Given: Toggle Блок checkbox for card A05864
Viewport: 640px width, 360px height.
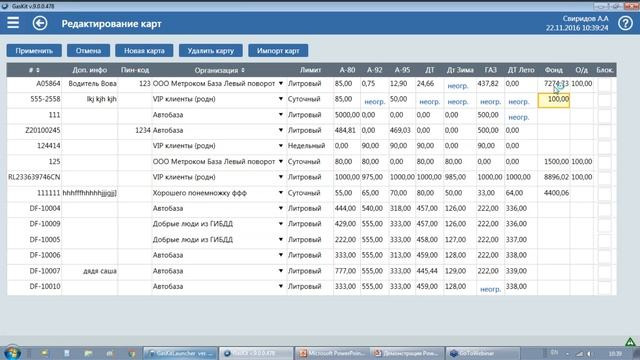Looking at the screenshot, I should 604,84.
